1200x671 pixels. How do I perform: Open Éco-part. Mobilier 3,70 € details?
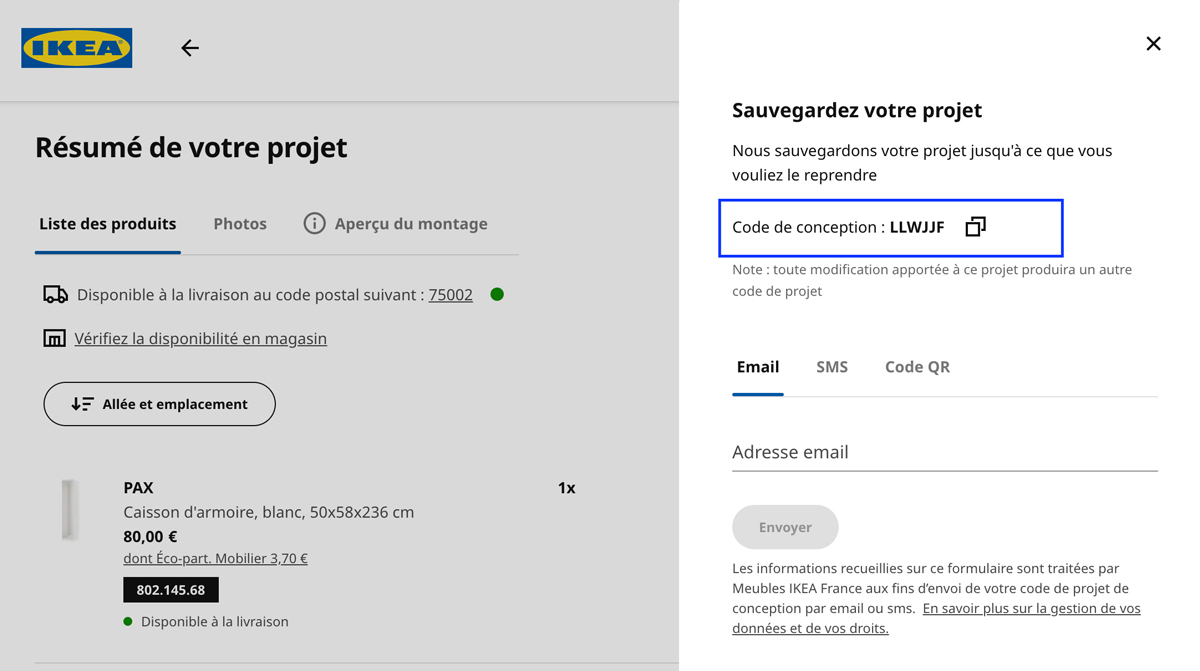(215, 559)
